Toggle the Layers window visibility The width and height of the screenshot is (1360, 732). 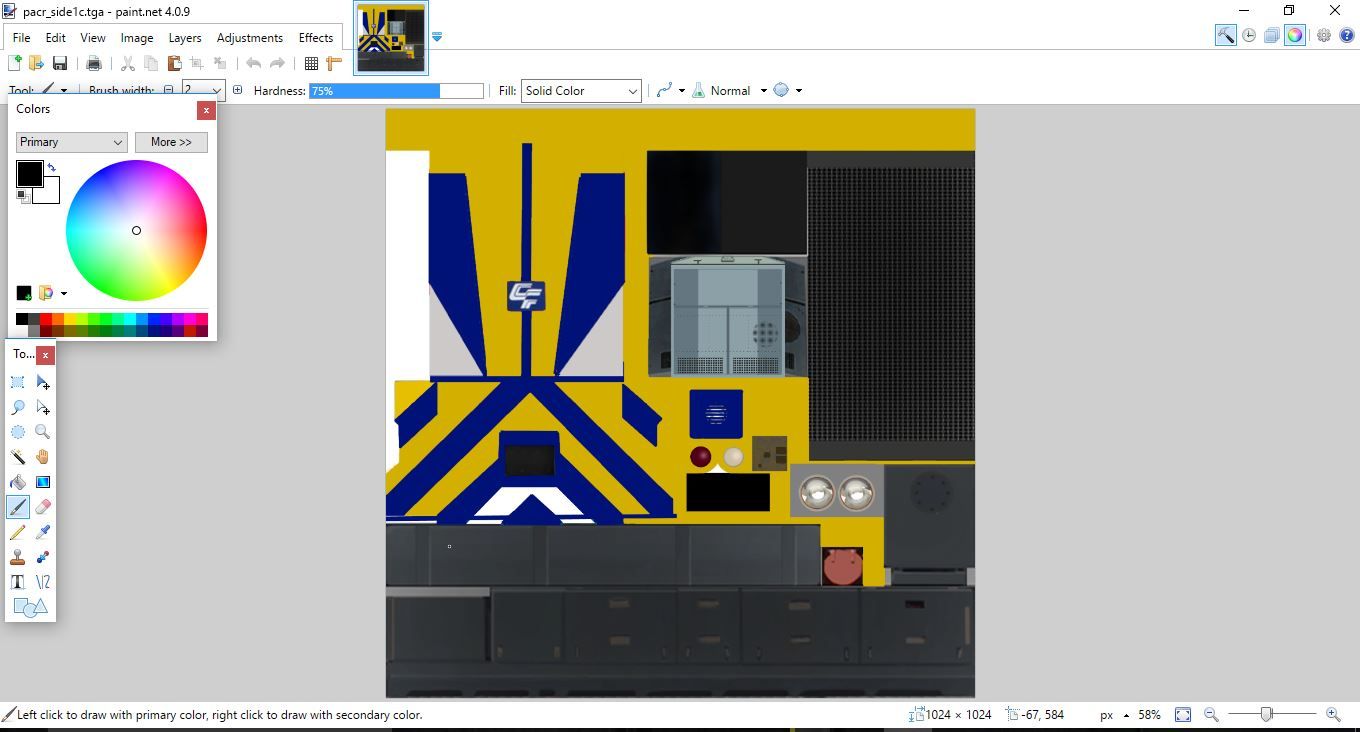(x=1271, y=34)
